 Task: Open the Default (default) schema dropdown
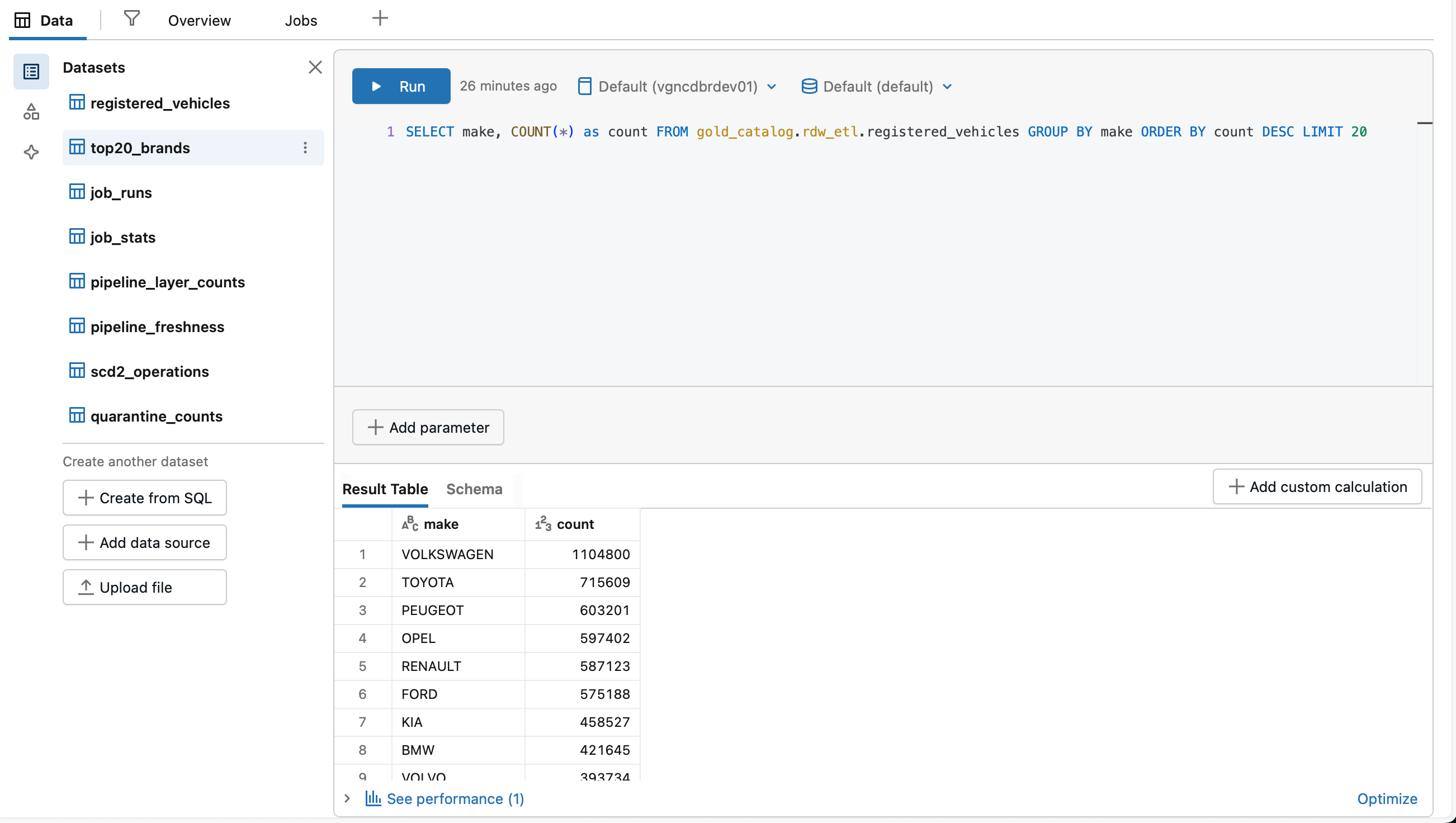coord(877,87)
